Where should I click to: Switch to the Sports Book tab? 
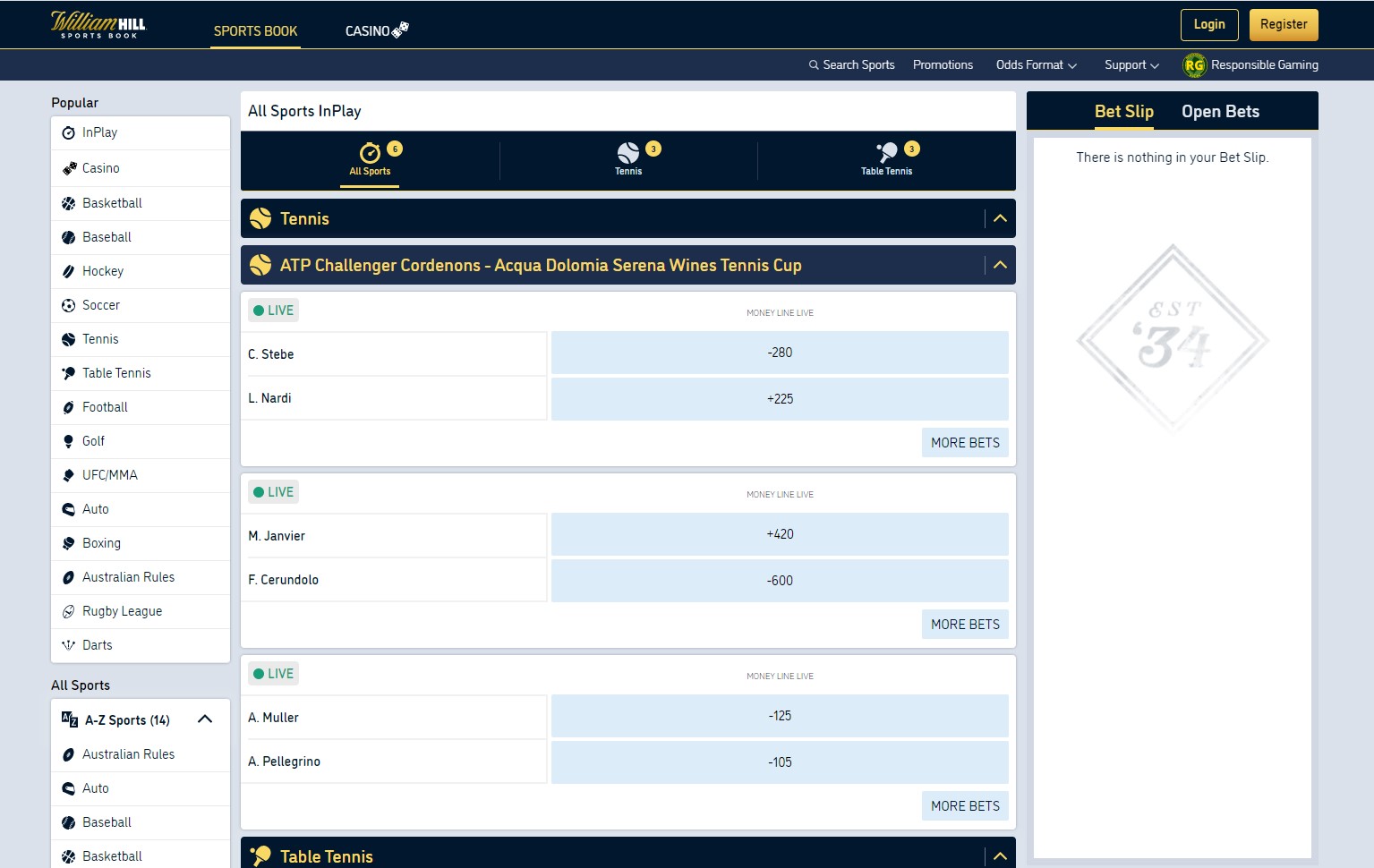click(x=255, y=30)
